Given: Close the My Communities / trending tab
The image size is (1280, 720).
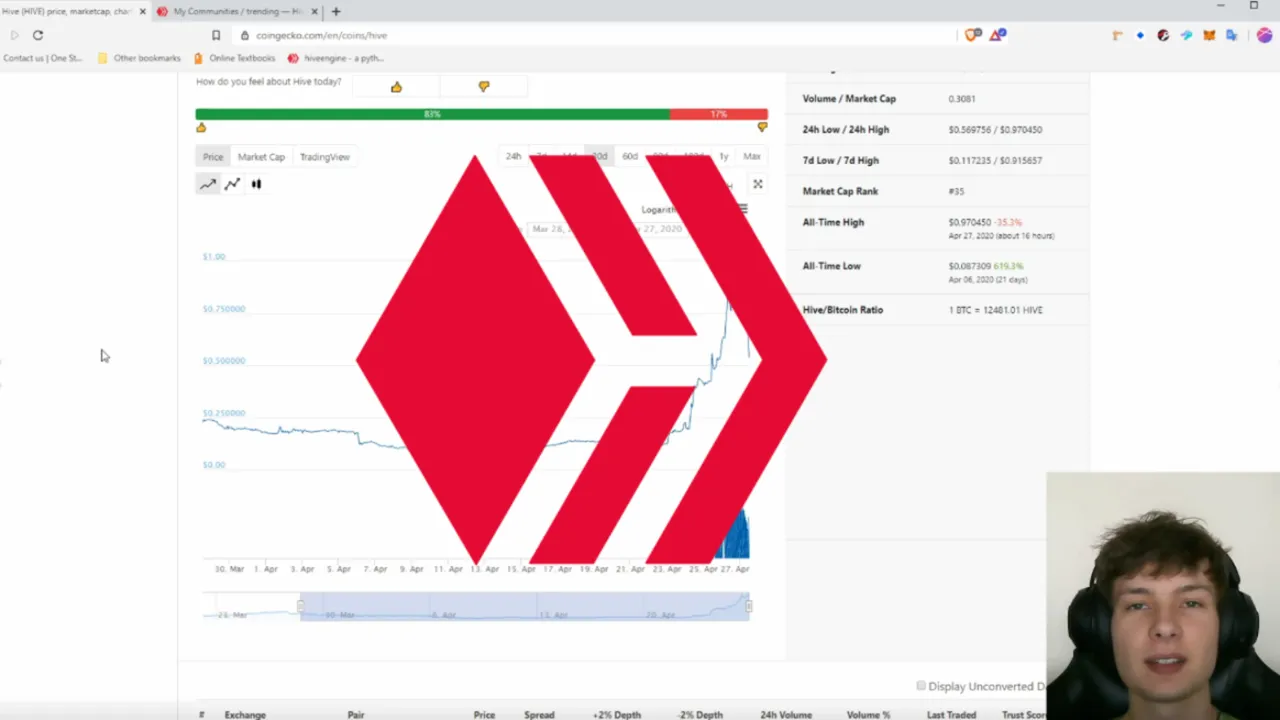Looking at the screenshot, I should [x=315, y=11].
